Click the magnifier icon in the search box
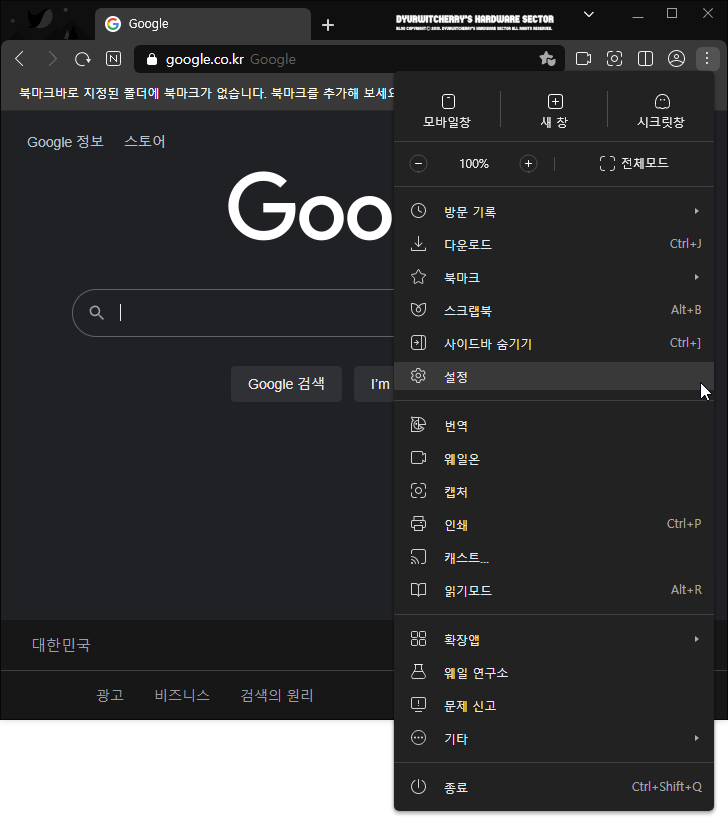 pyautogui.click(x=96, y=313)
